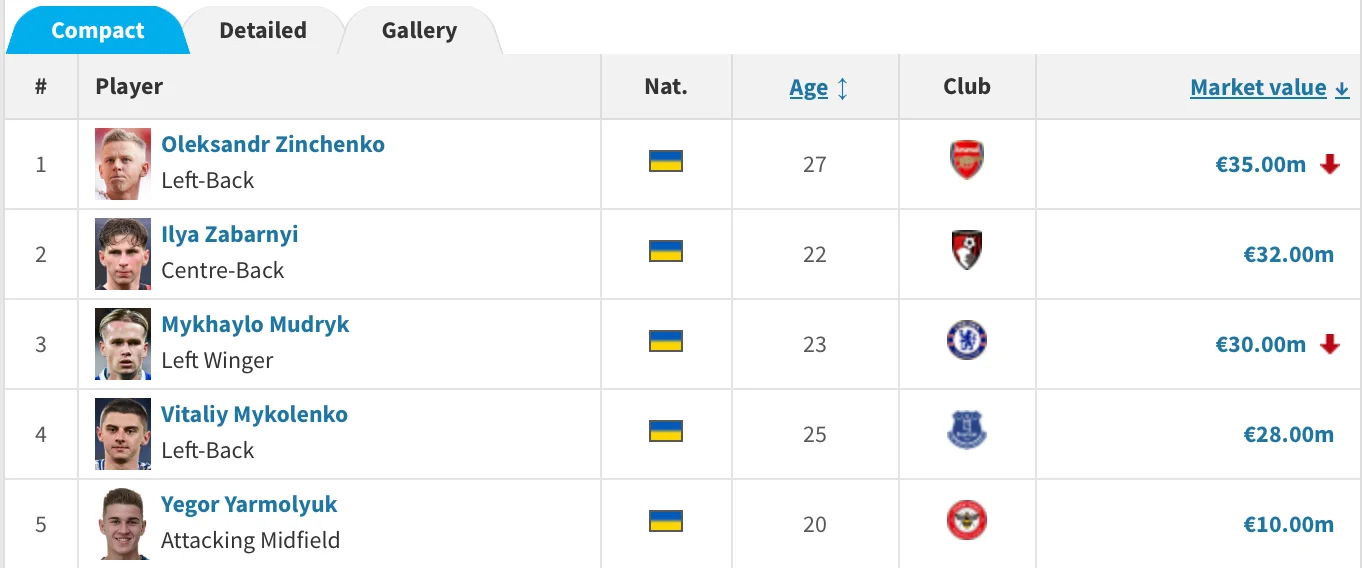Switch to the Detailed tab
The width and height of the screenshot is (1362, 568).
(x=263, y=30)
